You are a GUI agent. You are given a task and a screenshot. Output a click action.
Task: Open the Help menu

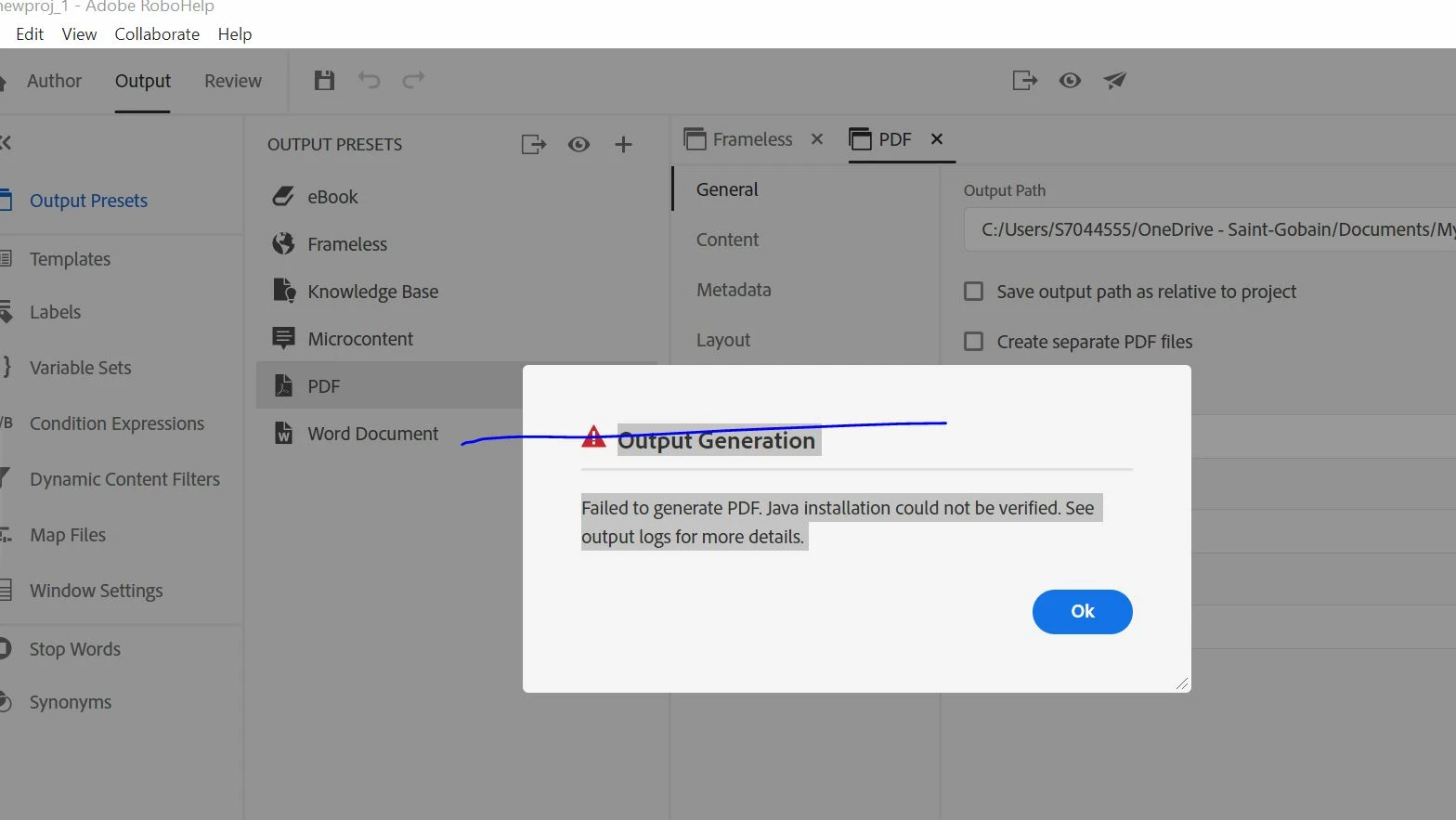click(235, 33)
